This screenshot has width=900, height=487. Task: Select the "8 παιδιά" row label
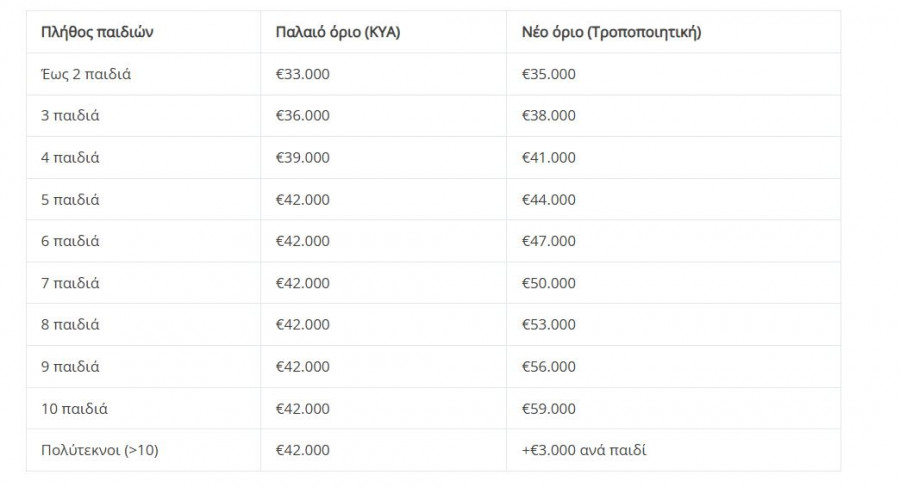tap(70, 325)
